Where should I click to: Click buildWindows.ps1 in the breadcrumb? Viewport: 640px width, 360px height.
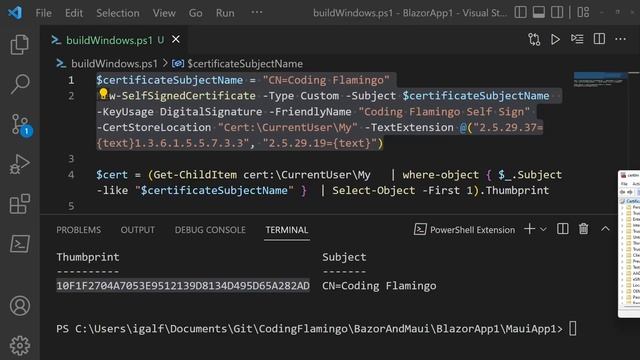click(114, 64)
